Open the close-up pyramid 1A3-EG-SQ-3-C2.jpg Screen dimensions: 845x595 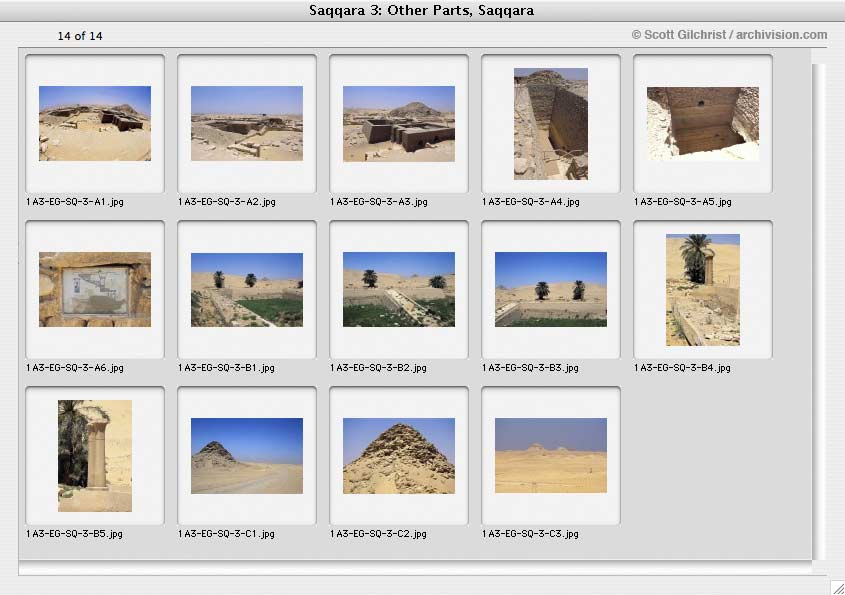click(x=399, y=456)
